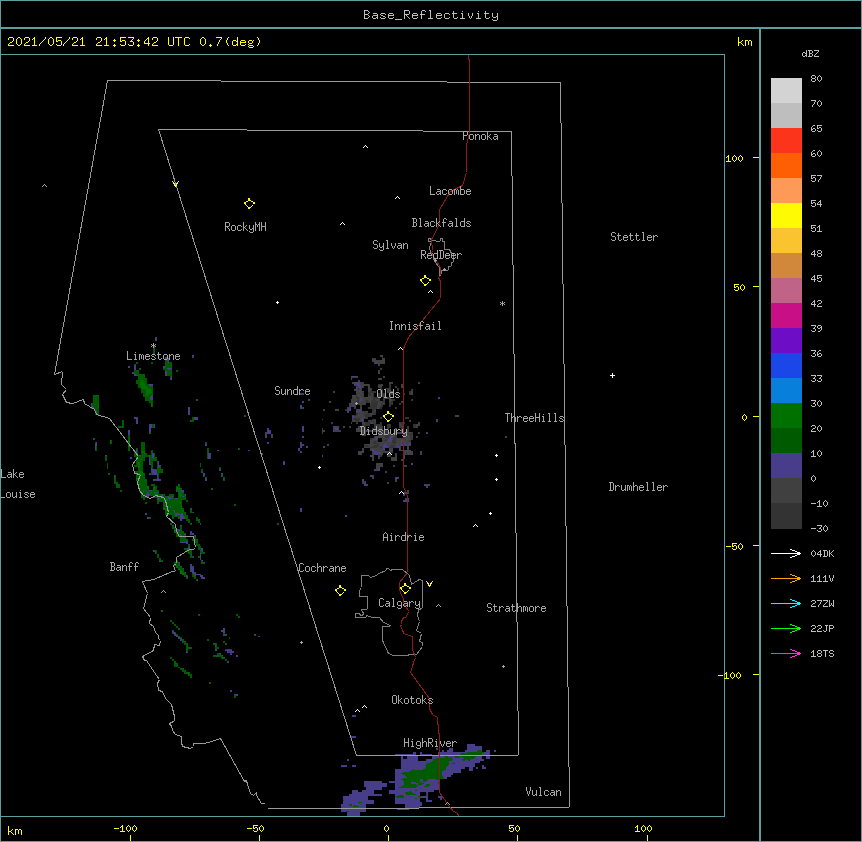Click the Didsbury label
This screenshot has width=862, height=842.
tap(384, 431)
